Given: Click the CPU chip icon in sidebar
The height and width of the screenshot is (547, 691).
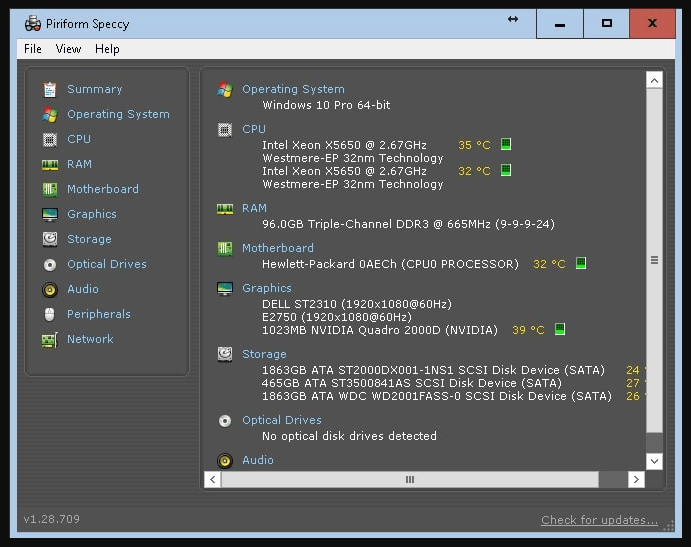Looking at the screenshot, I should click(x=50, y=140).
